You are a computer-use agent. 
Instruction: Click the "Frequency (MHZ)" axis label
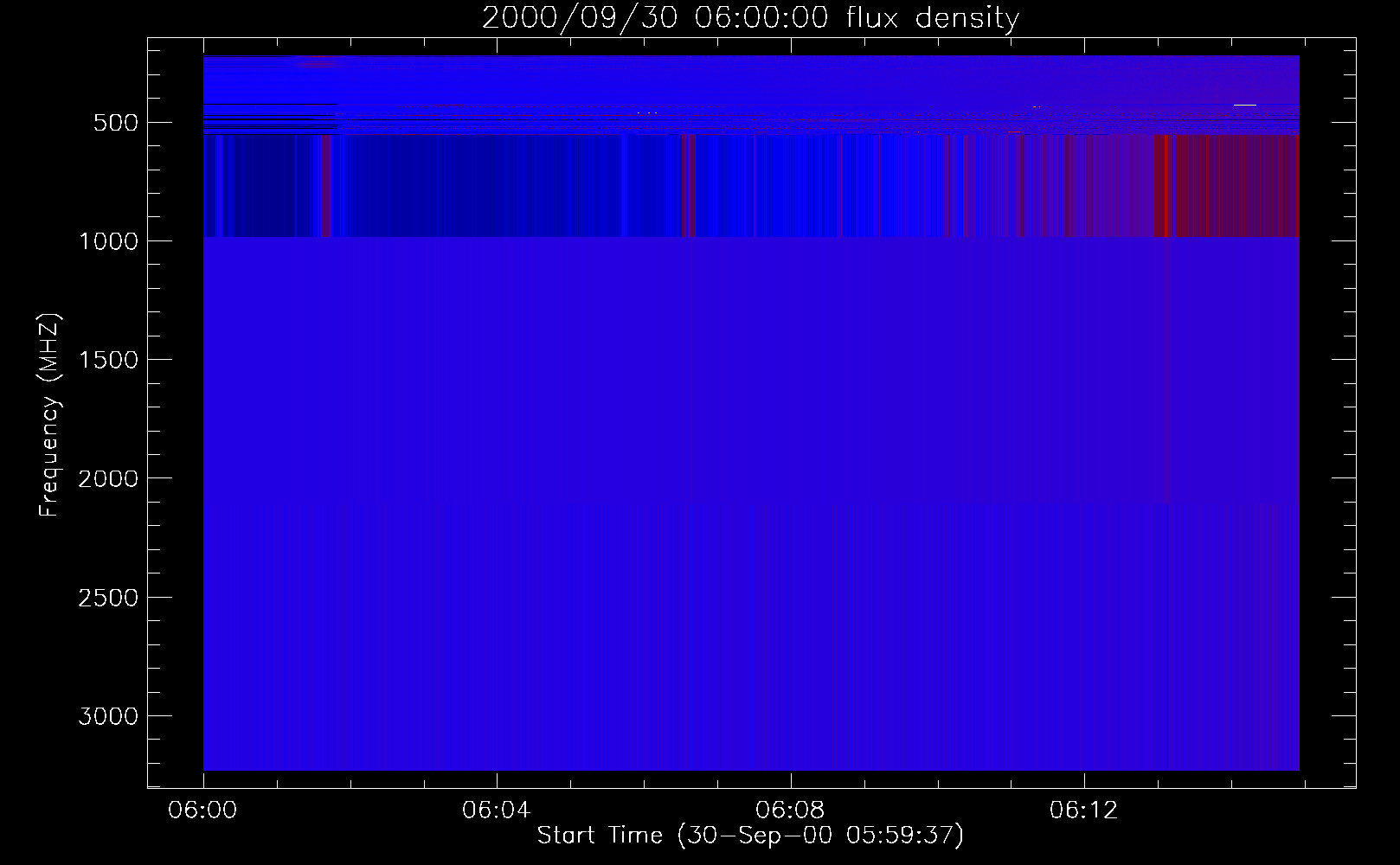(49, 415)
